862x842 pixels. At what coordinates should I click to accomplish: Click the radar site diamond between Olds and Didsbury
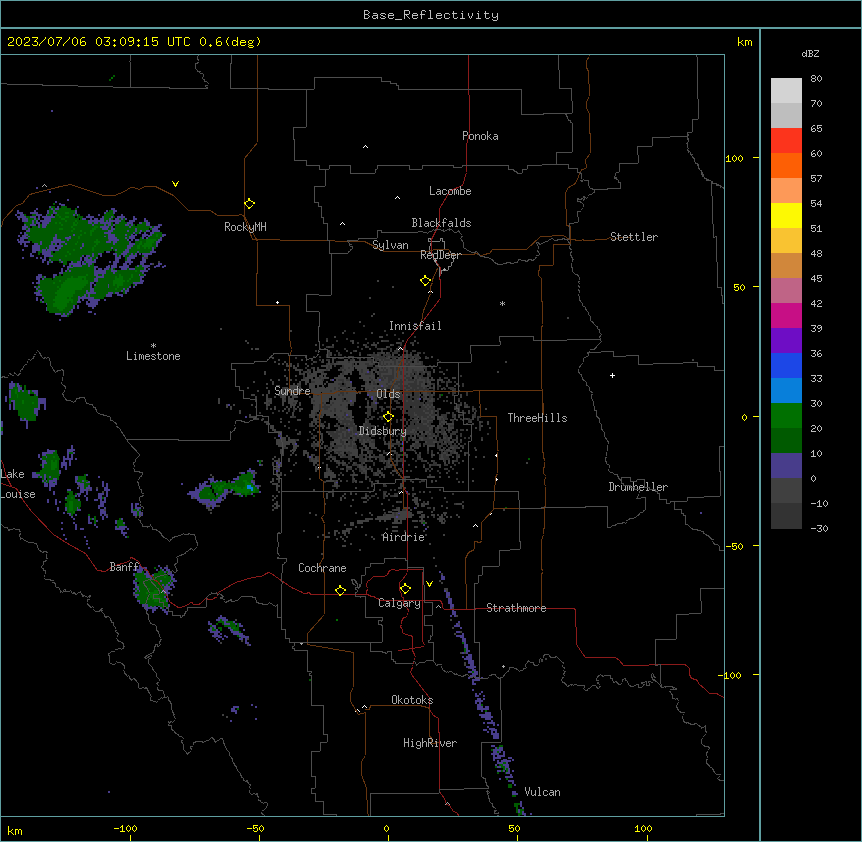click(x=388, y=417)
